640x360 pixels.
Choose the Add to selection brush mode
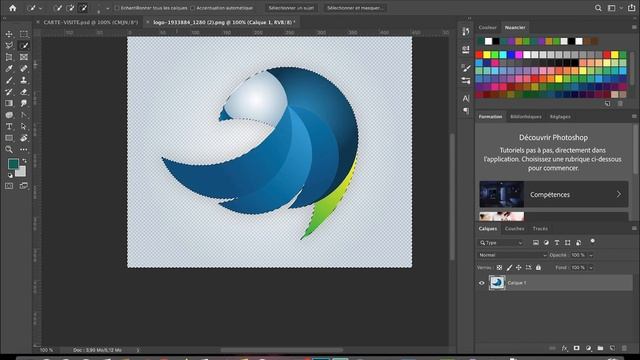pyautogui.click(x=70, y=8)
